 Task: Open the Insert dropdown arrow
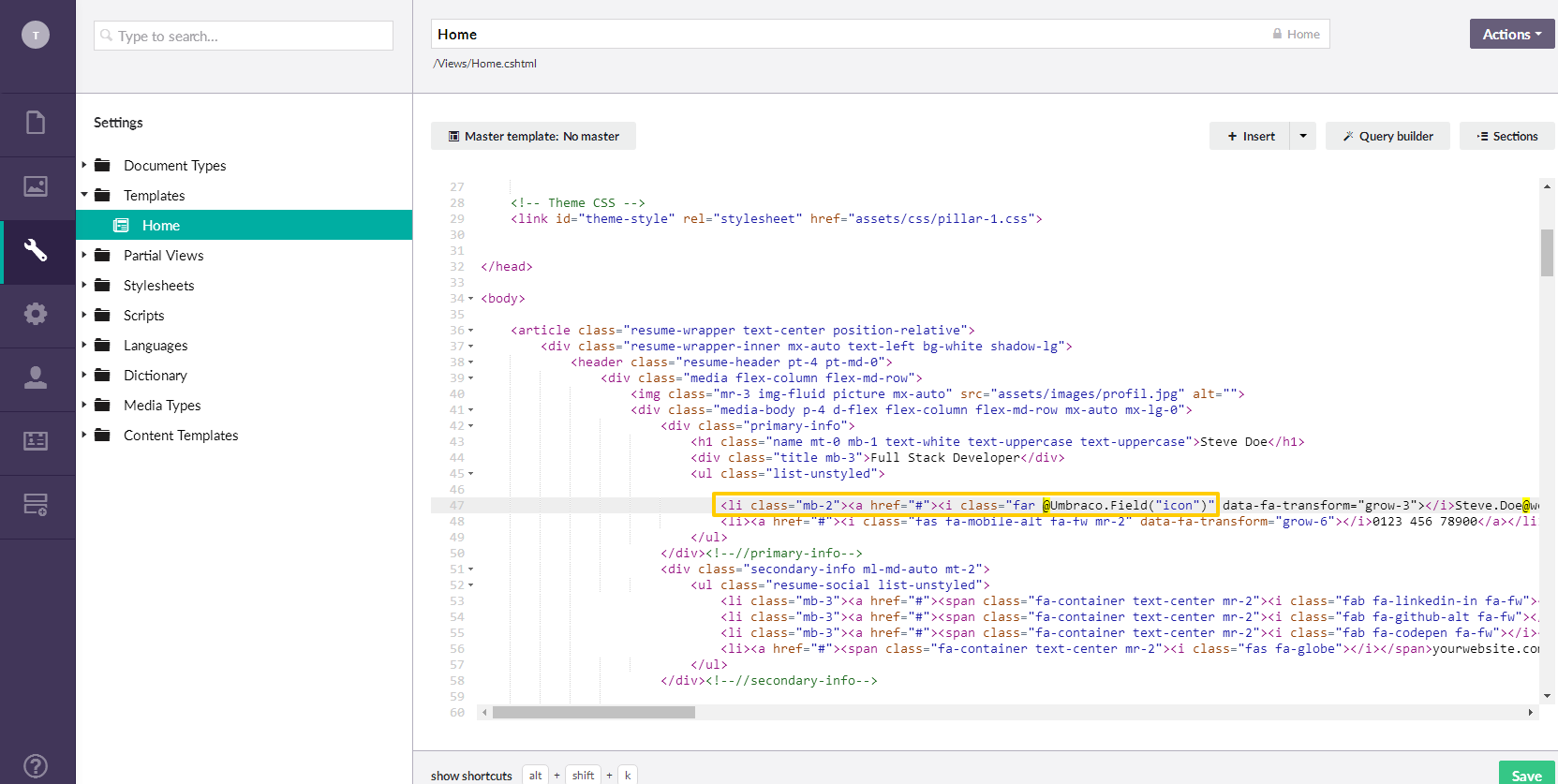pyautogui.click(x=1303, y=136)
